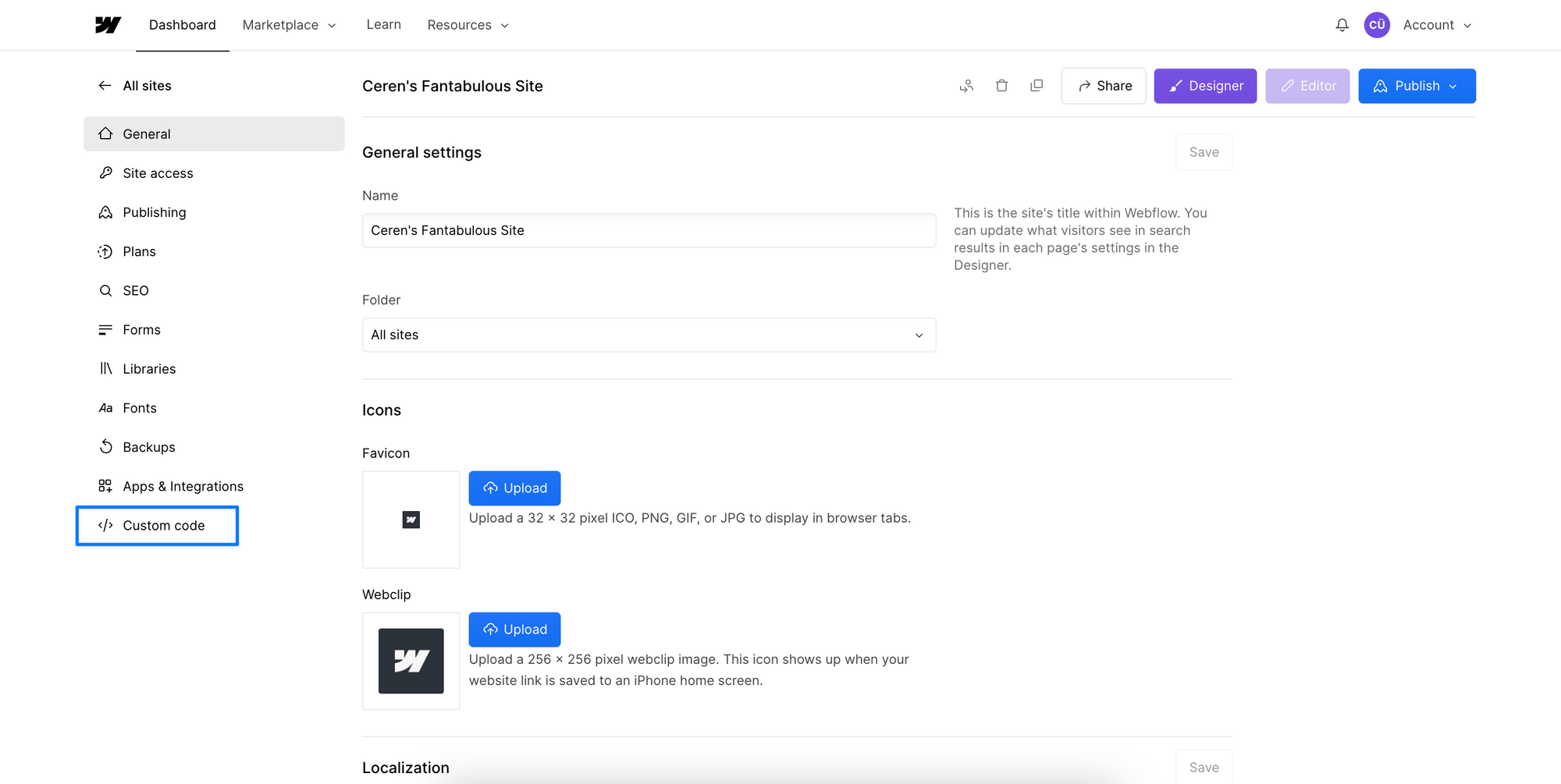Click the Publishing rocket icon in the sidebar
The width and height of the screenshot is (1561, 784).
[x=105, y=212]
